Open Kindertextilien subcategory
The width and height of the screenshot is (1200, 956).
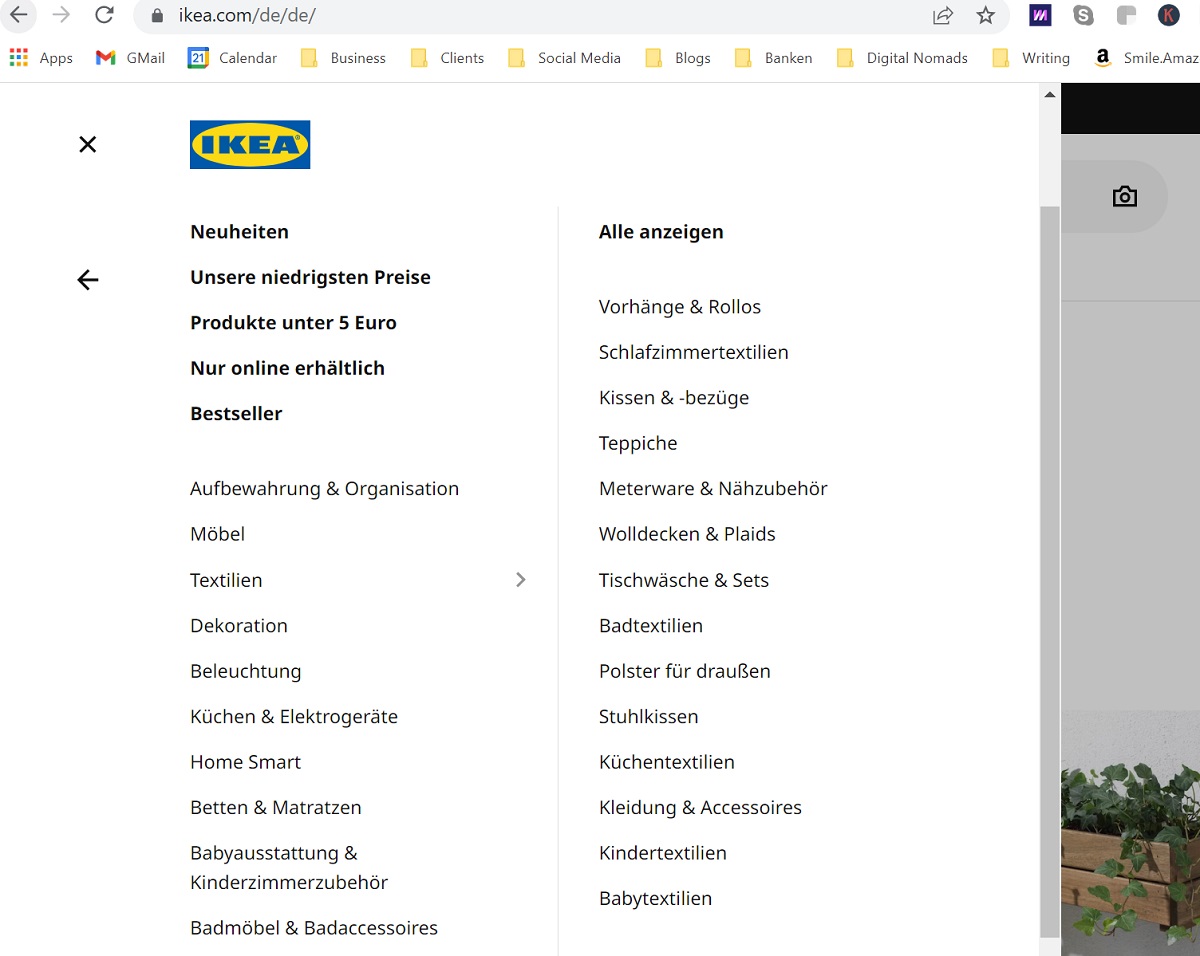tap(663, 853)
